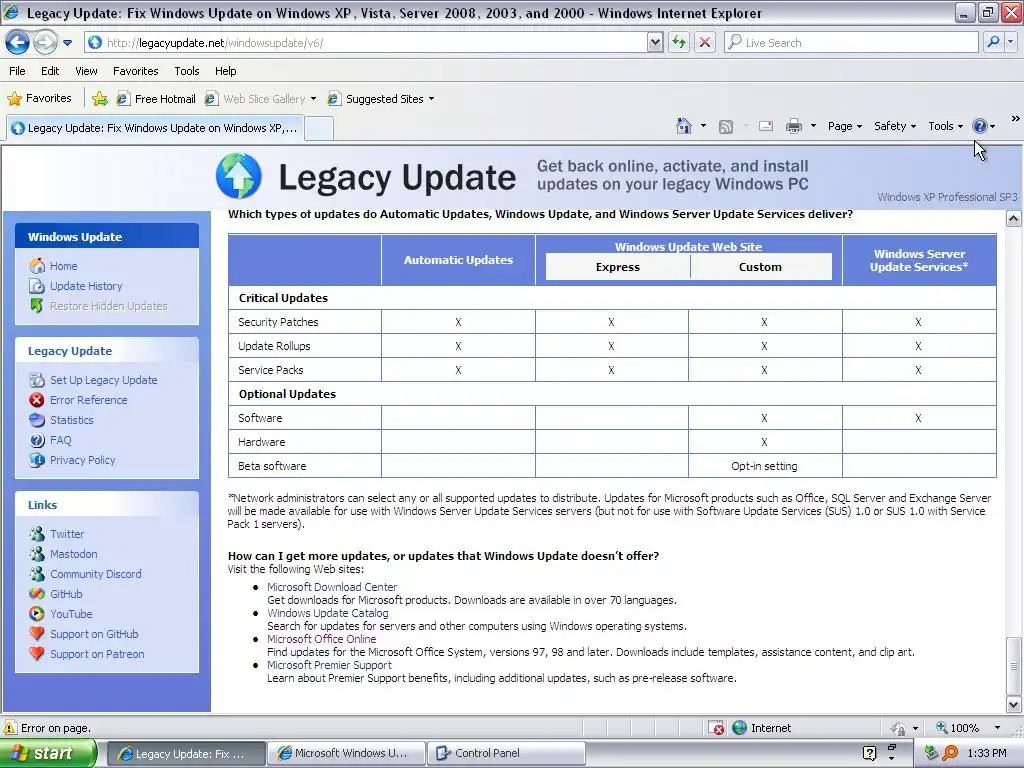Image resolution: width=1024 pixels, height=768 pixels.
Task: Click the Home toolbar icon
Action: point(684,126)
